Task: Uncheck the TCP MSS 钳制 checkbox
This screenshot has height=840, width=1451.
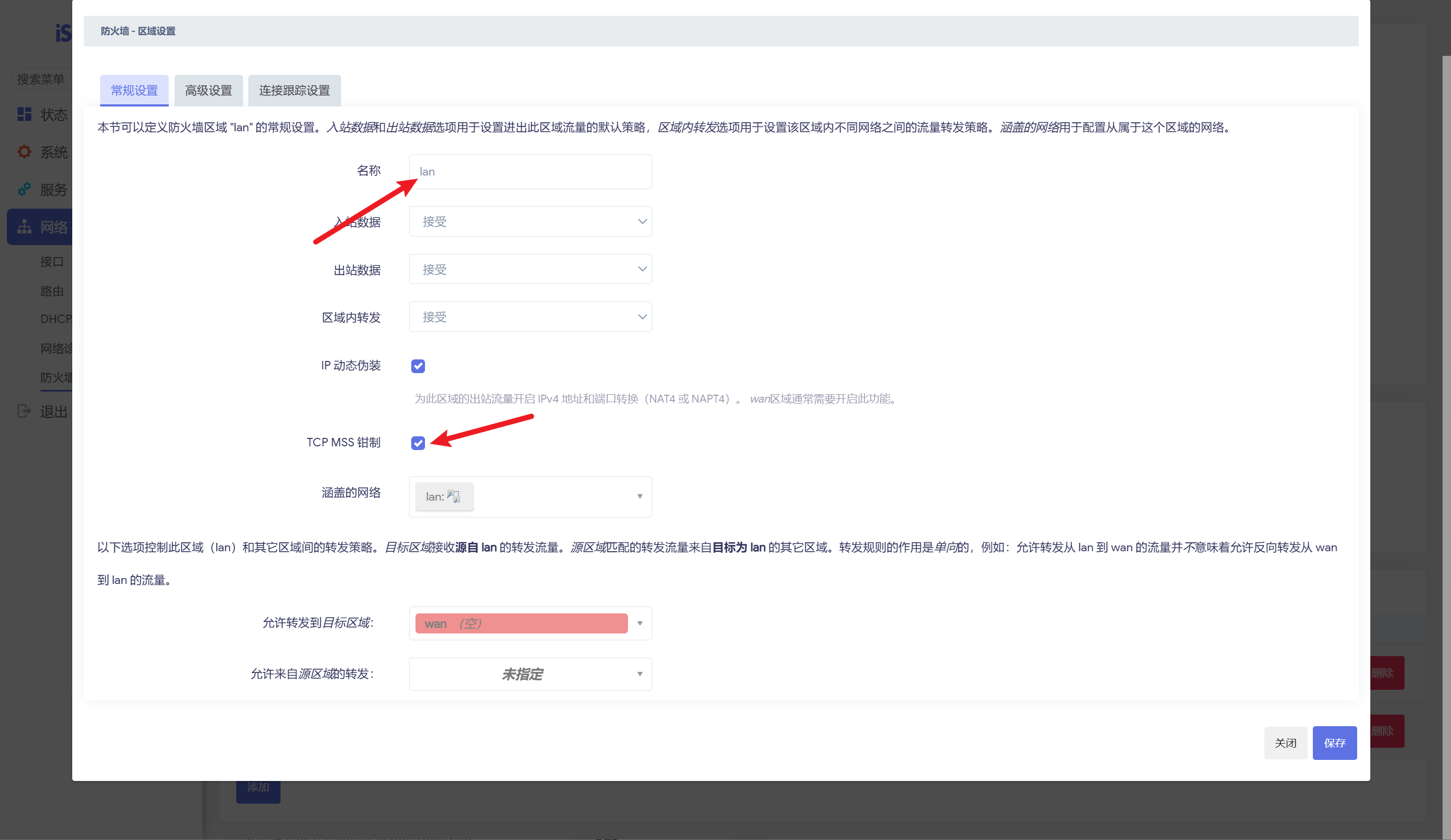Action: click(x=418, y=443)
